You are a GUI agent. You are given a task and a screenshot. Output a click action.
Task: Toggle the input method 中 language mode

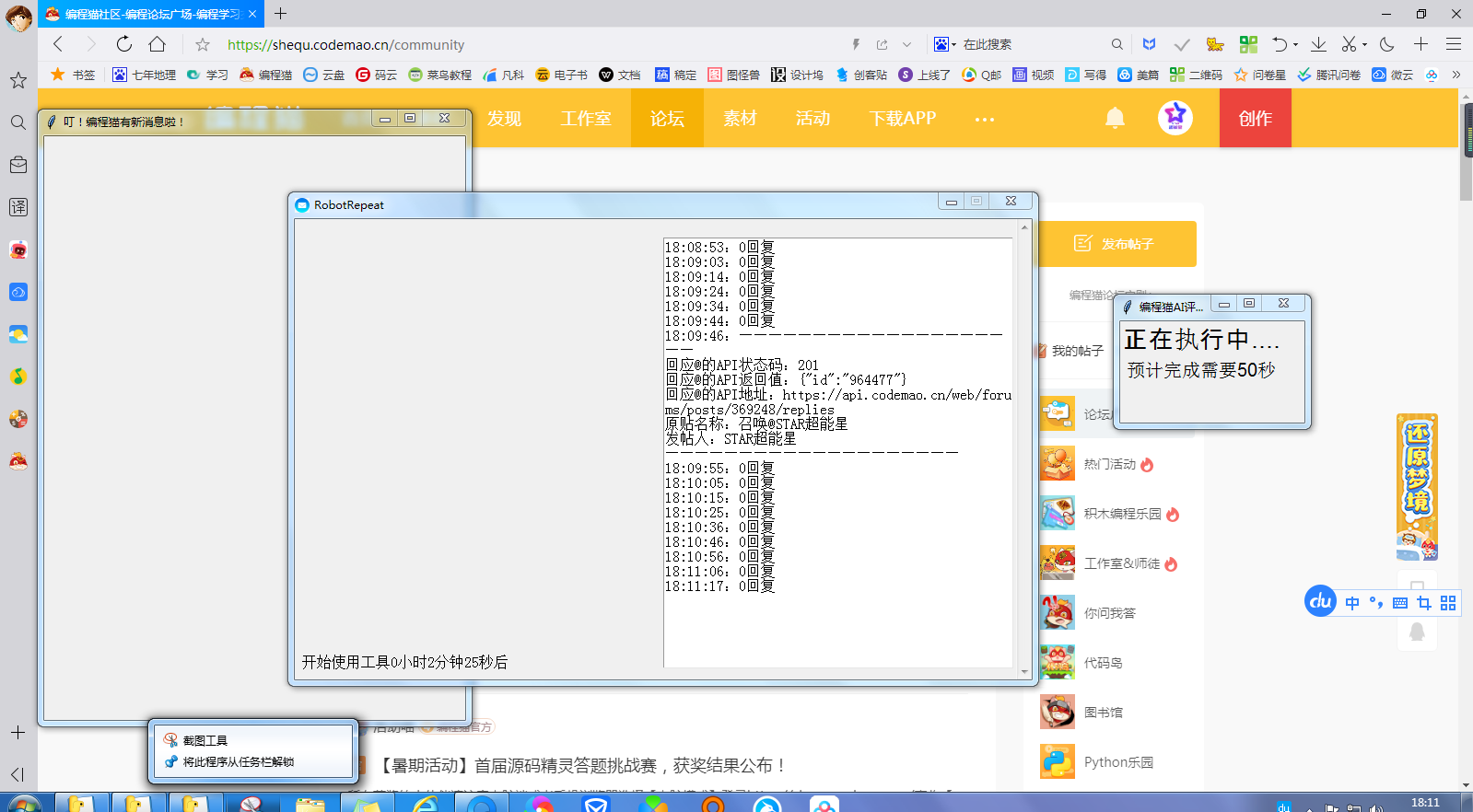1352,603
